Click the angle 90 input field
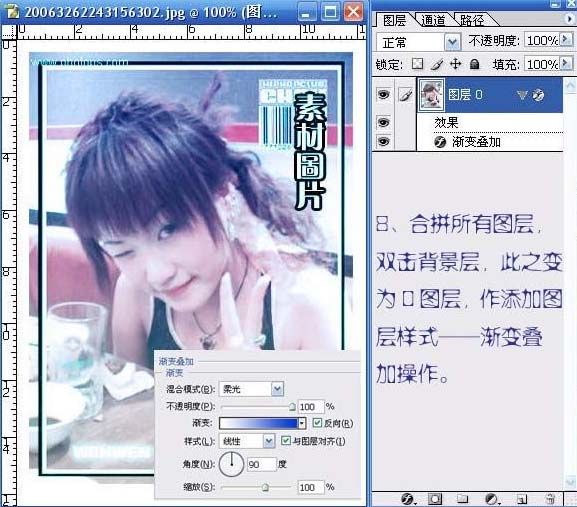Screen dimensions: 577x507 [261, 464]
